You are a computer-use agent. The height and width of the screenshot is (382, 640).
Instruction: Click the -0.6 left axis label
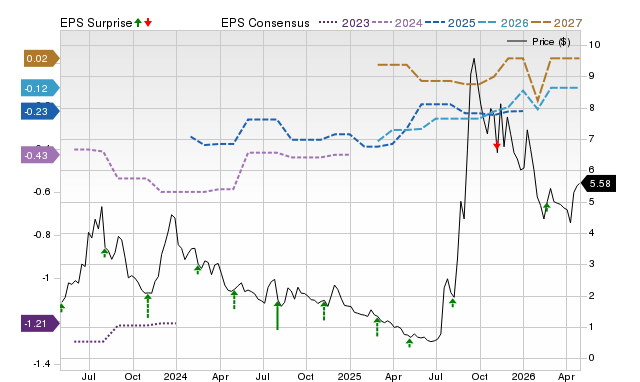coord(42,192)
